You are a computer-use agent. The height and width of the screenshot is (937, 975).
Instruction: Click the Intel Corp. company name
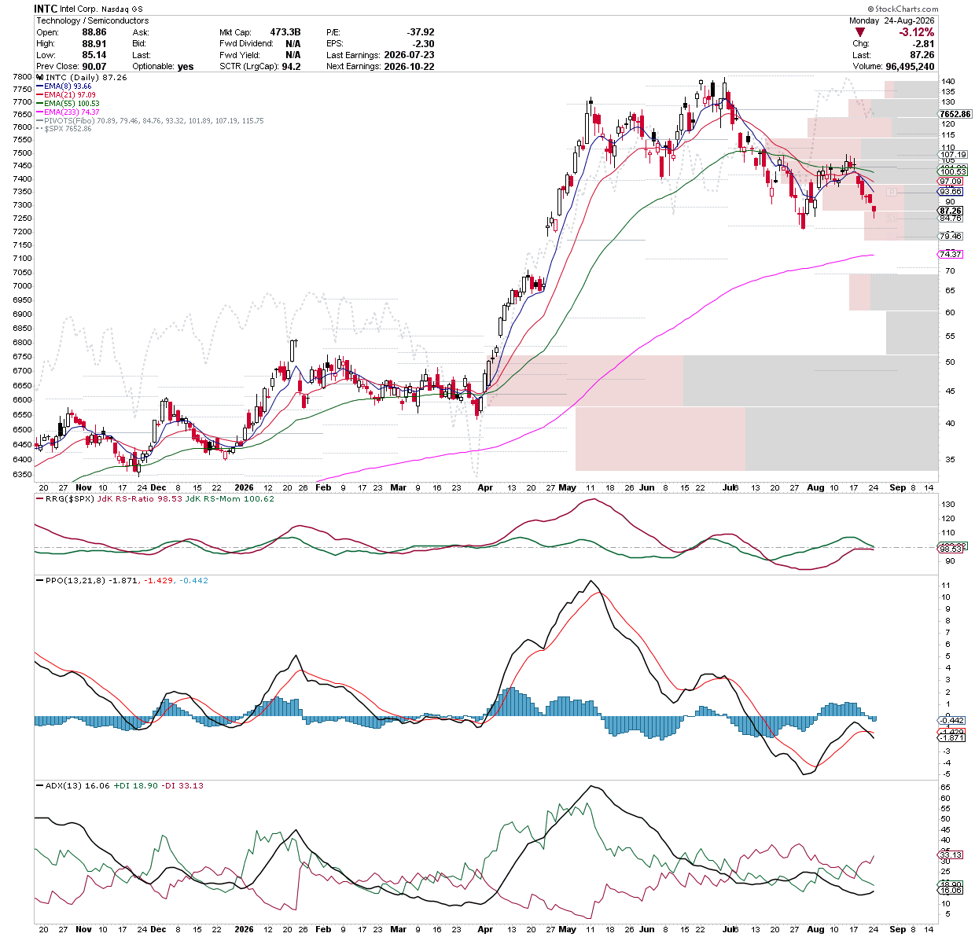tap(80, 9)
